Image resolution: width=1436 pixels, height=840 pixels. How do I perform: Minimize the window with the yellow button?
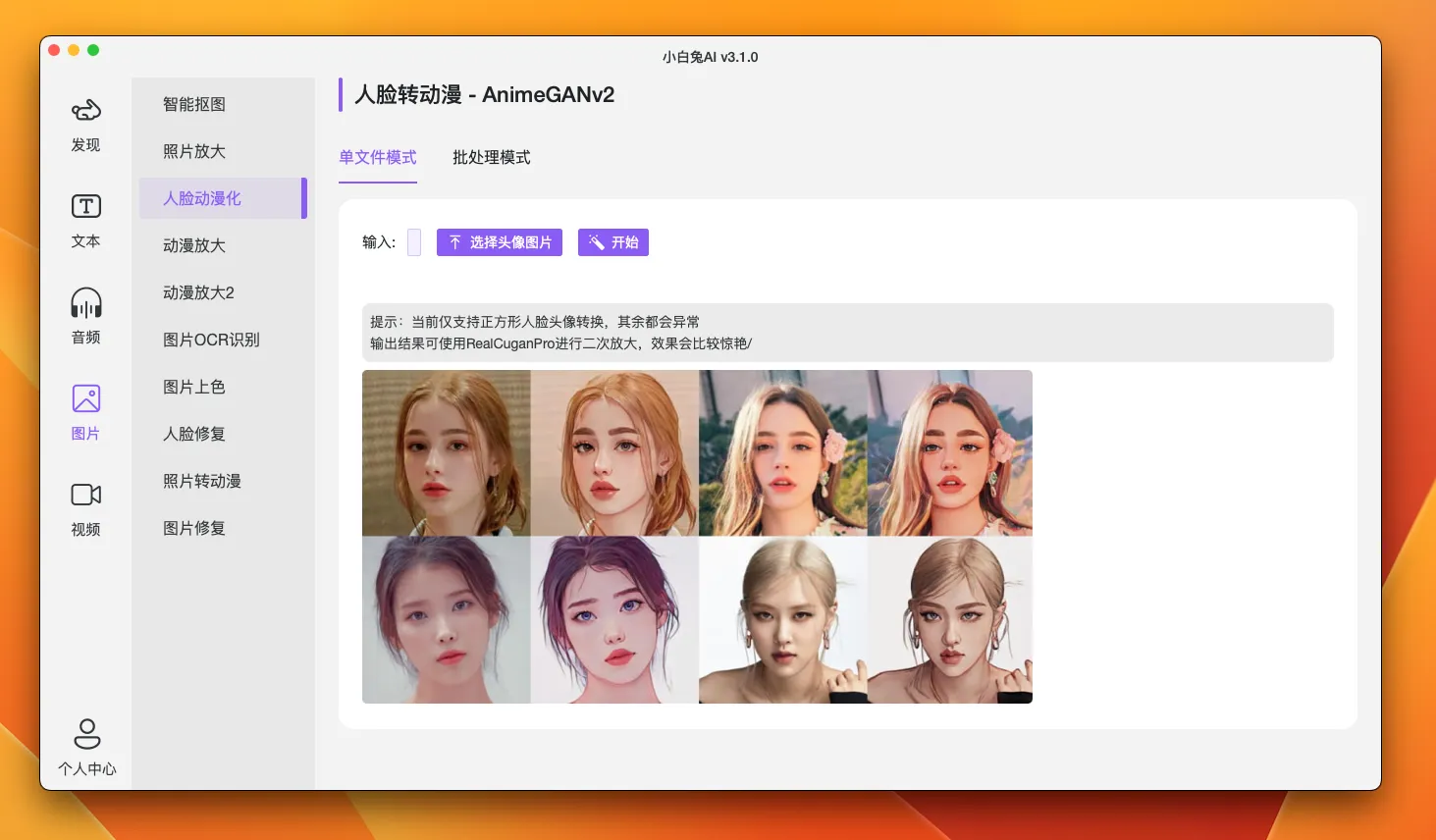coord(74,50)
